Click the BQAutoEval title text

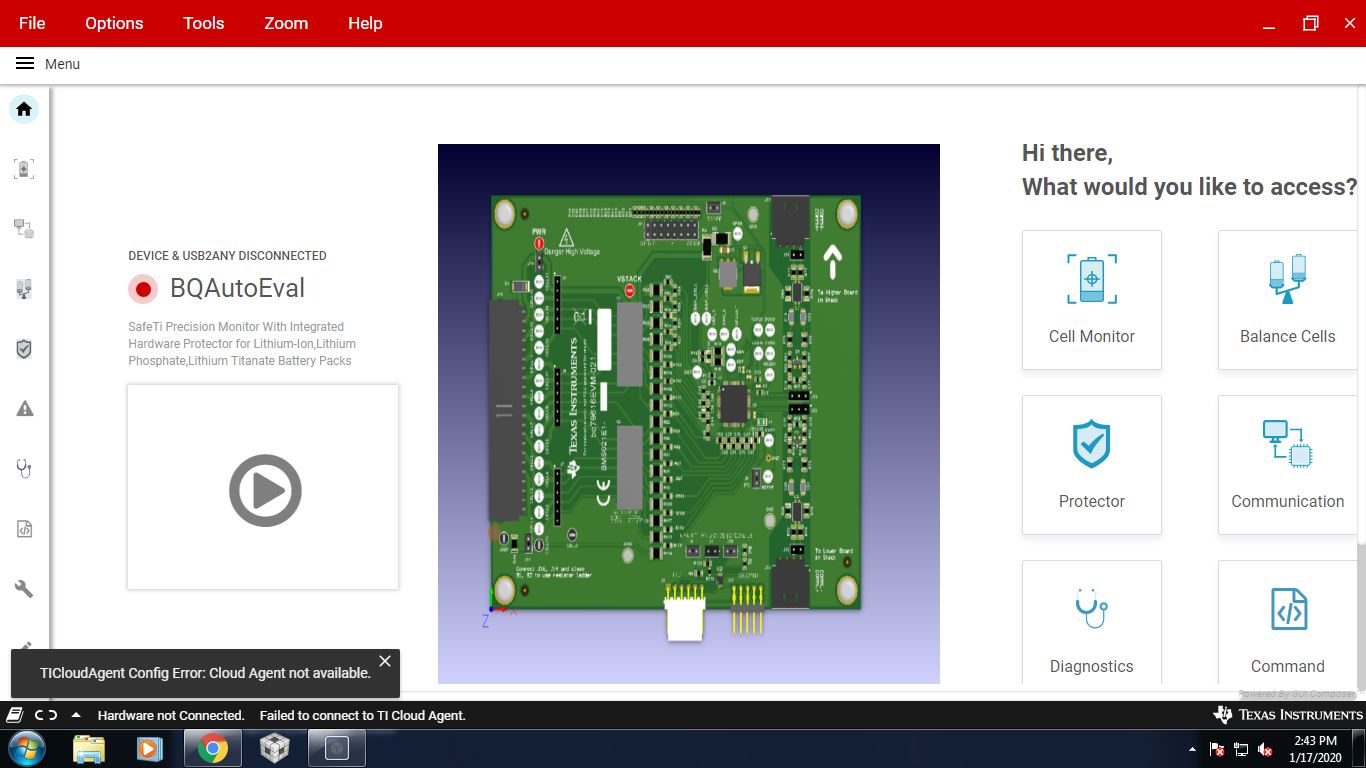coord(237,289)
